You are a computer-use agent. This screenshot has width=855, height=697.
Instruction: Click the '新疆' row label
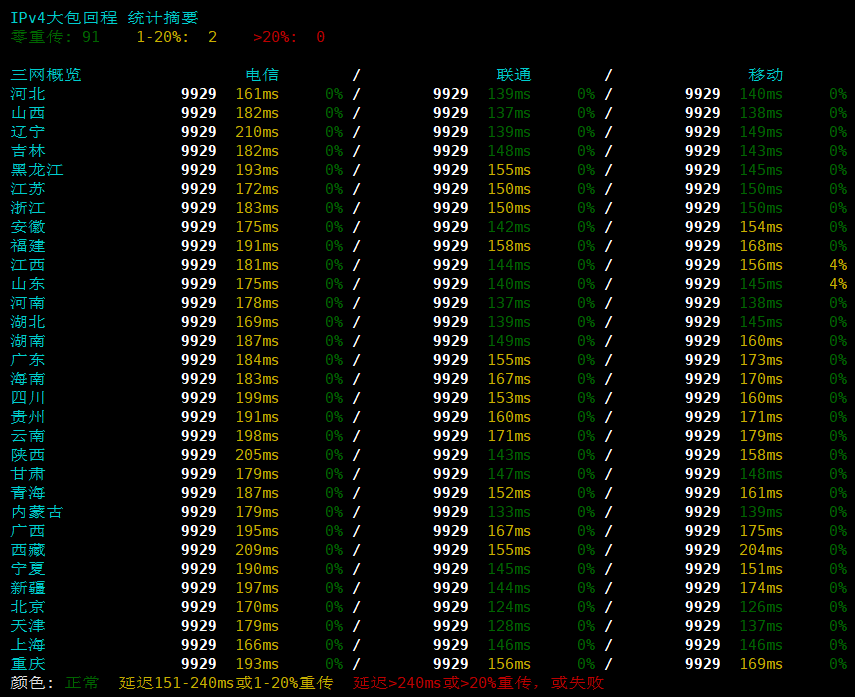[28, 588]
